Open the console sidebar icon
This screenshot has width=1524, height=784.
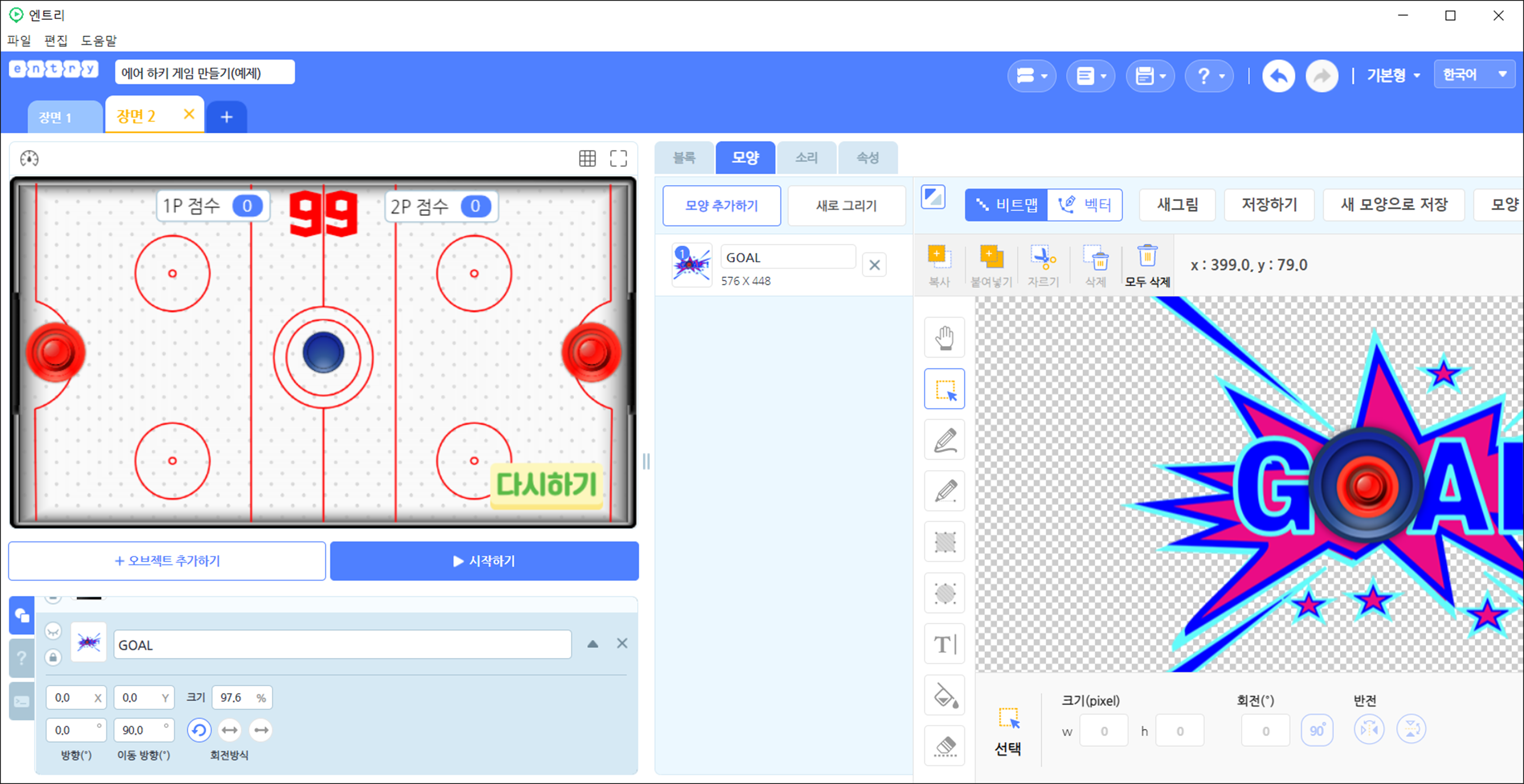[22, 701]
